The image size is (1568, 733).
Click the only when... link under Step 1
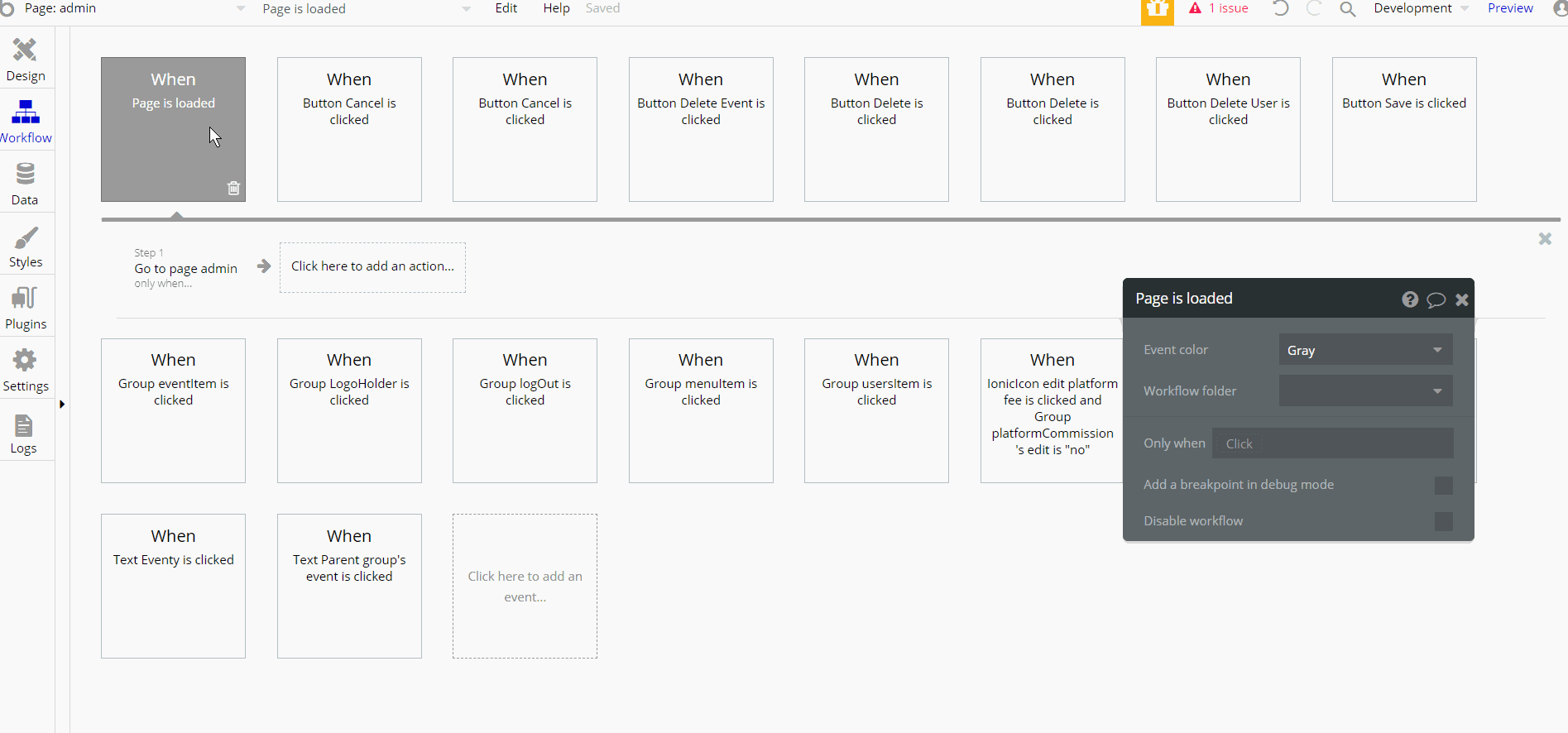(163, 284)
